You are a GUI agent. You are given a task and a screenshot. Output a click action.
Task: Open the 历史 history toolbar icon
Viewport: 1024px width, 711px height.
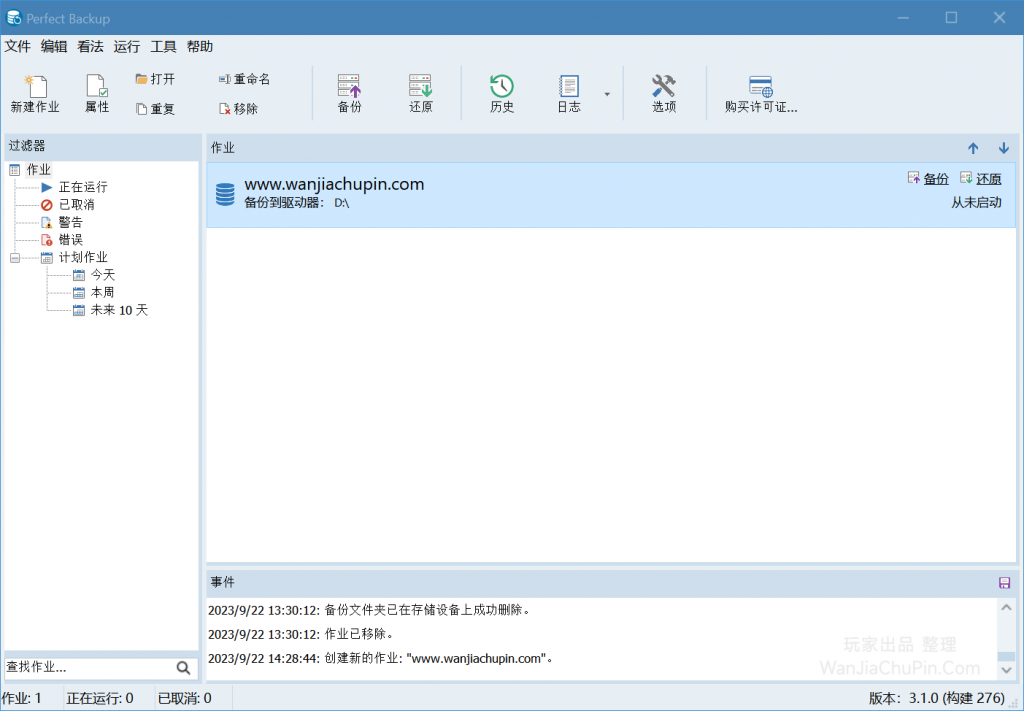[502, 93]
